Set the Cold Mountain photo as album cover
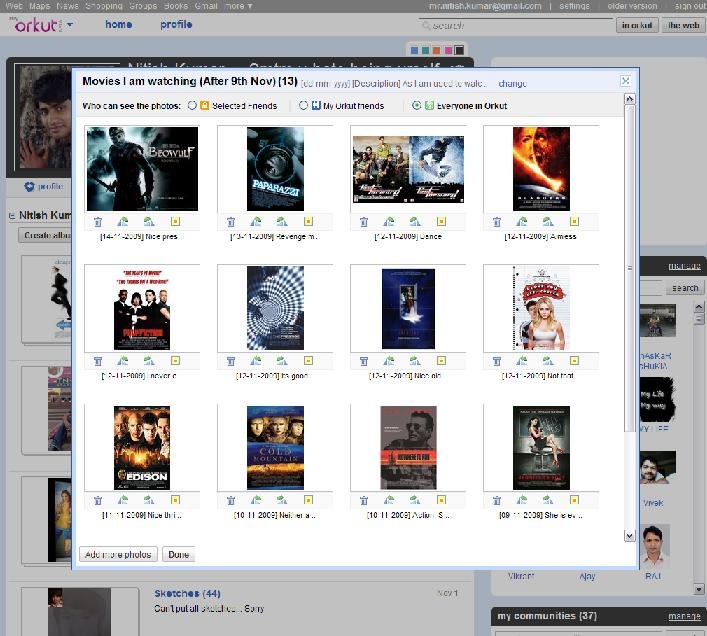707x636 pixels. (x=308, y=500)
